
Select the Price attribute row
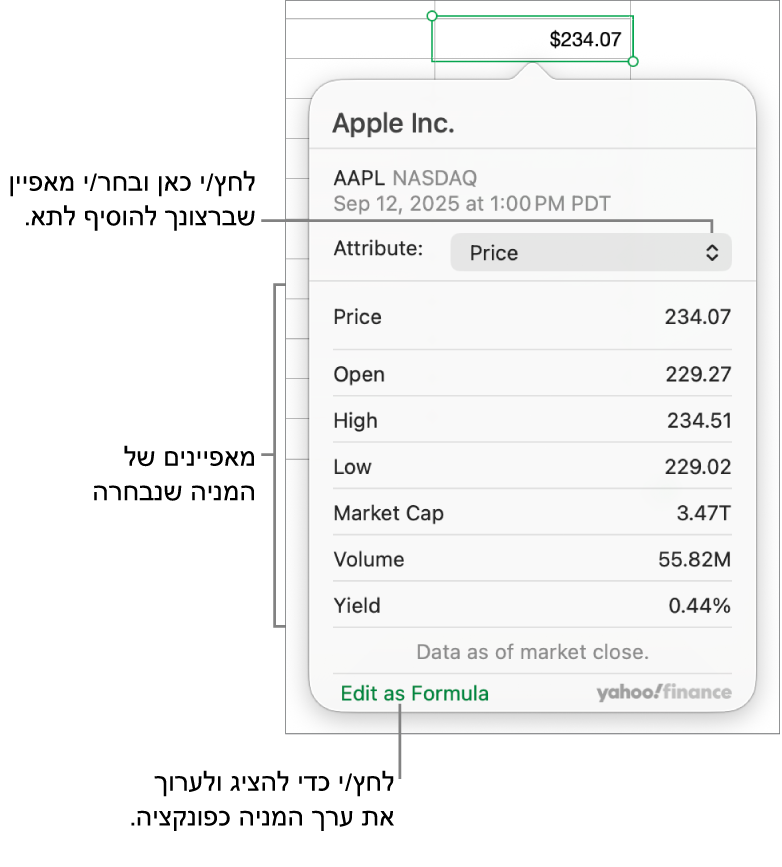(532, 317)
